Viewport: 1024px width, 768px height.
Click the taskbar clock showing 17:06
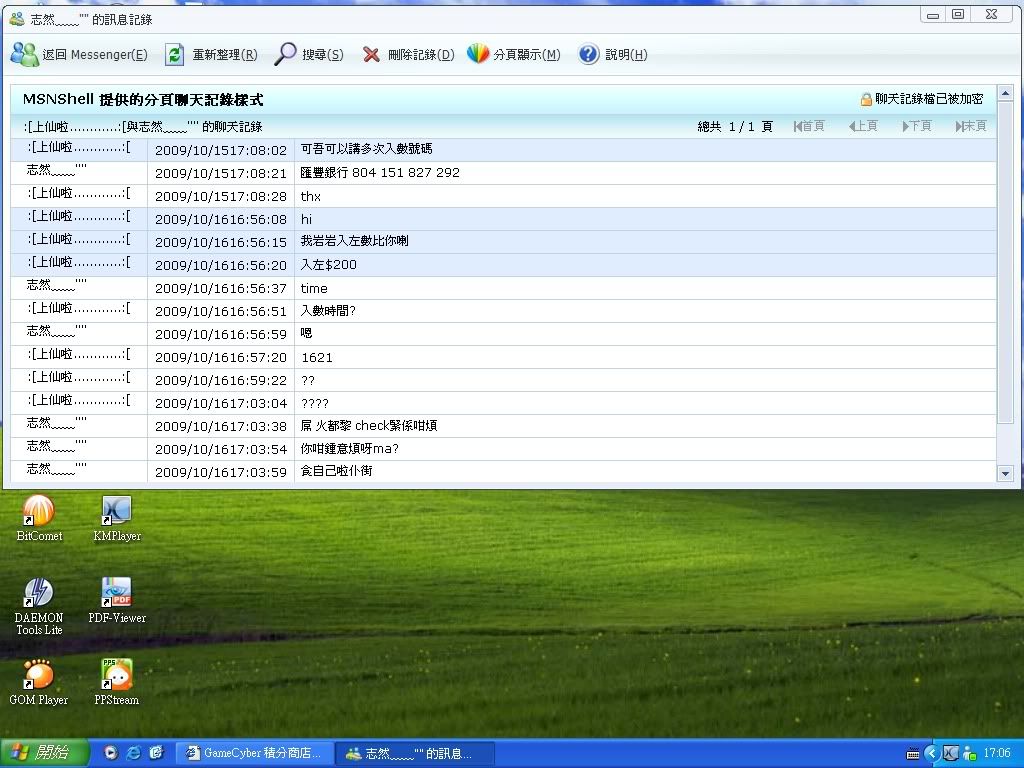(997, 753)
